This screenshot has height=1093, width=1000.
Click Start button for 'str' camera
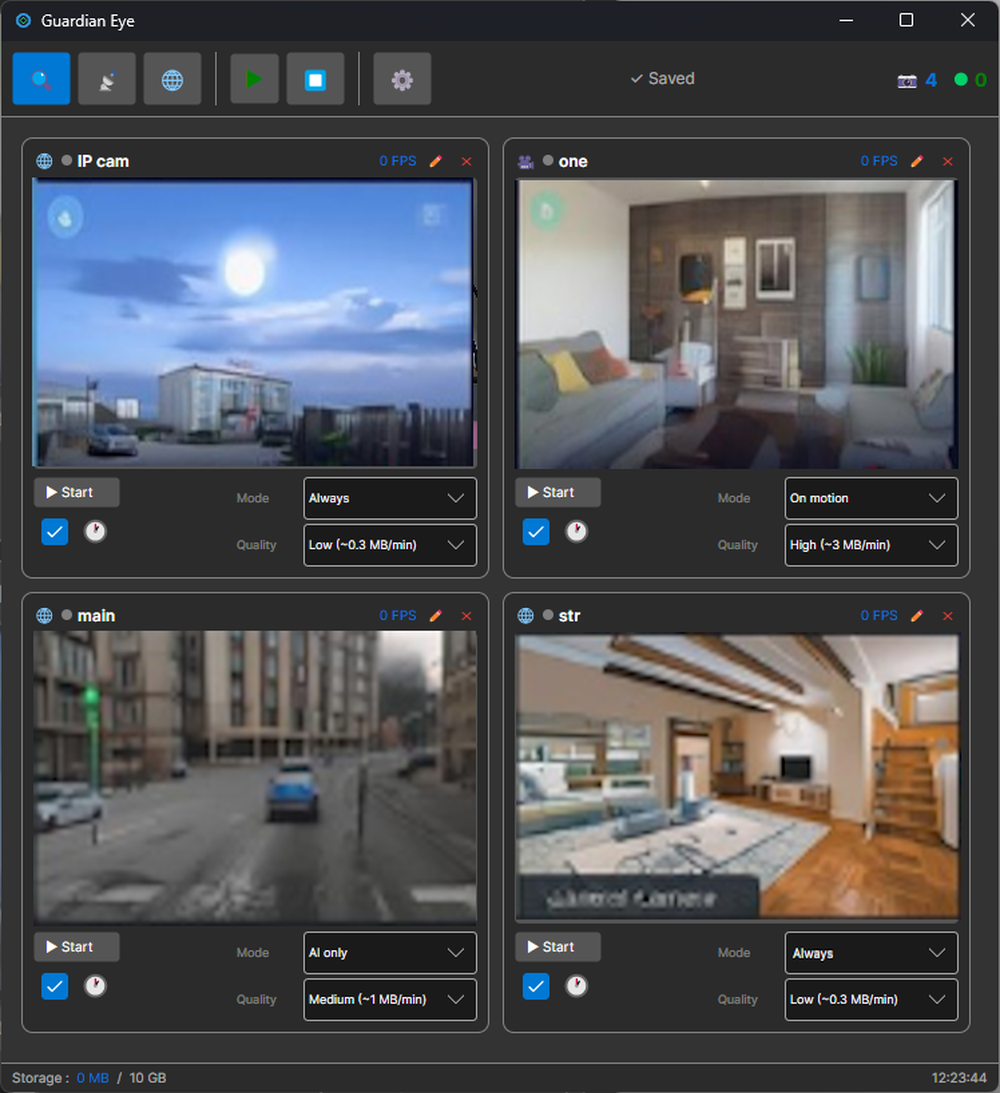tap(558, 947)
